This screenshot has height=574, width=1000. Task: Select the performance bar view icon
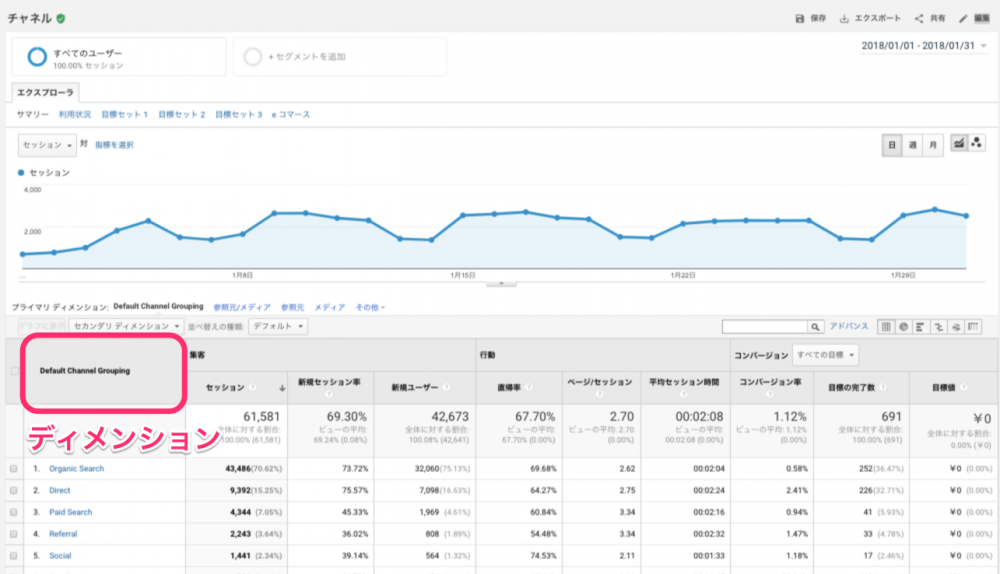(920, 327)
